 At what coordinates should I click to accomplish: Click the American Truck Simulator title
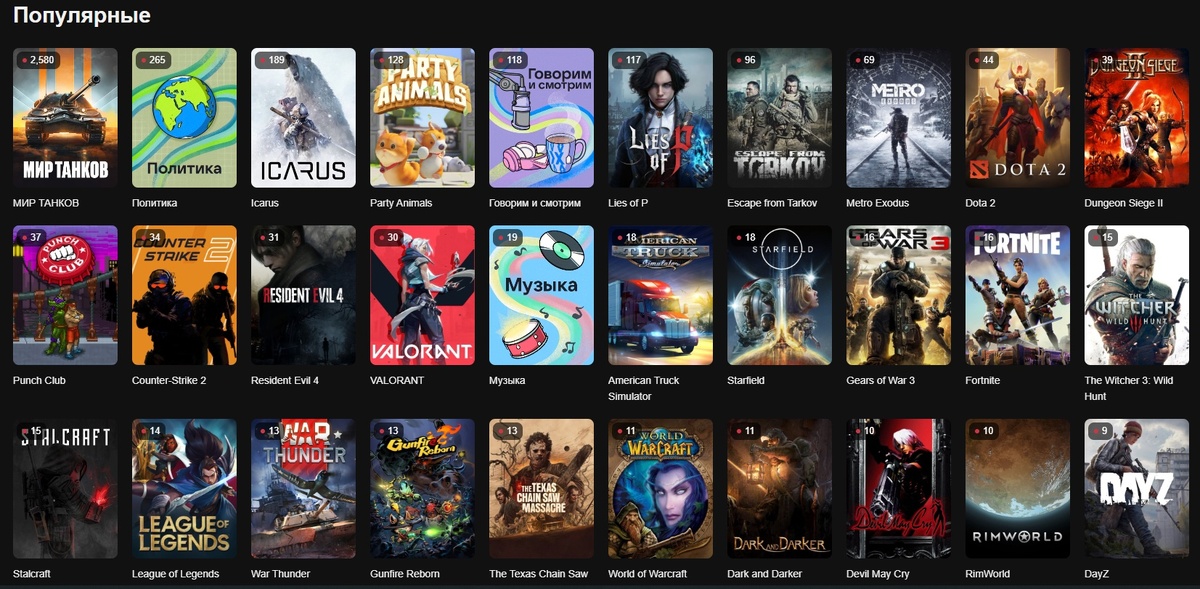coord(644,388)
